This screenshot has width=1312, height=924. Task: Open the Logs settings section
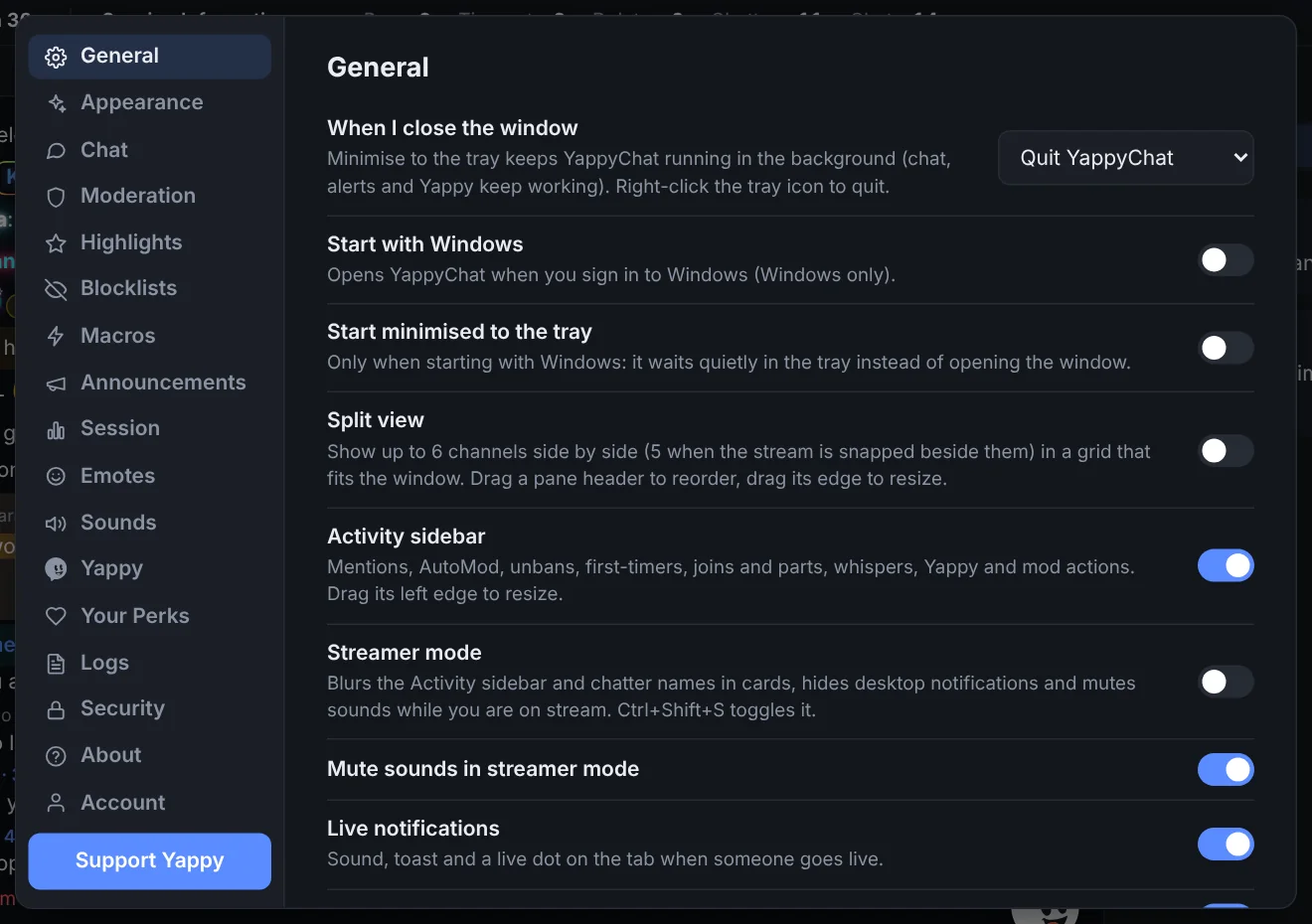click(149, 663)
